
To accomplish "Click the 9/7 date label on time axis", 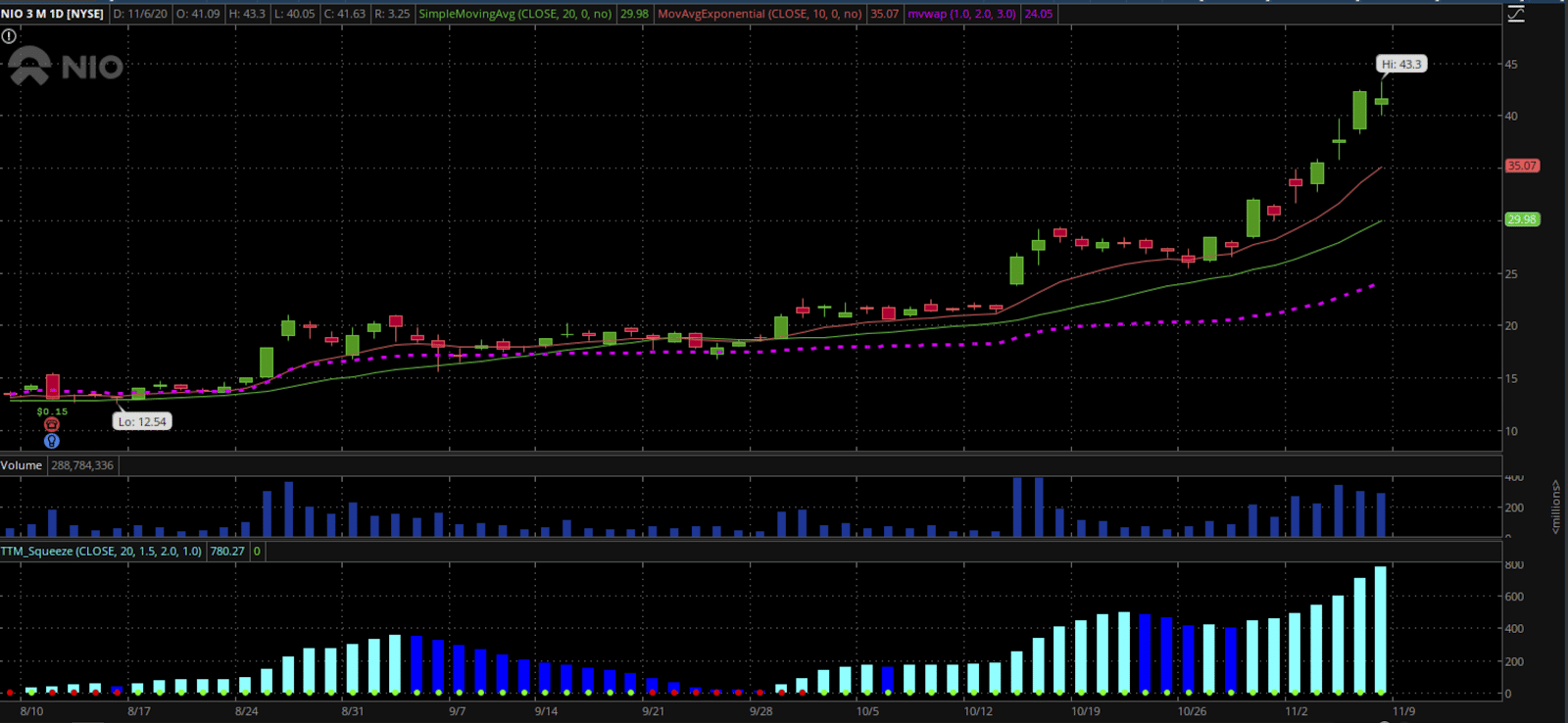I will (457, 711).
